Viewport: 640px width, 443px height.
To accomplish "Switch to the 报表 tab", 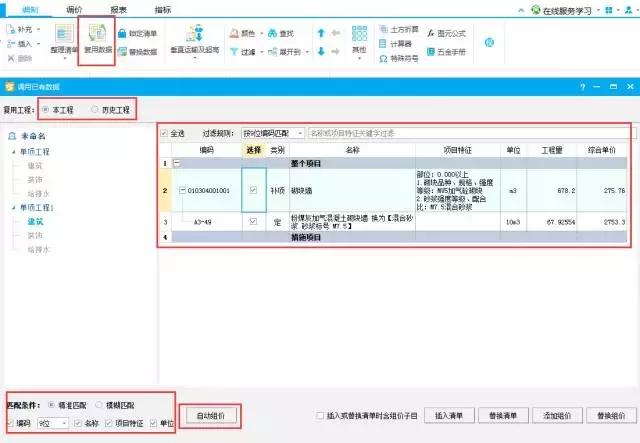I will pos(118,8).
